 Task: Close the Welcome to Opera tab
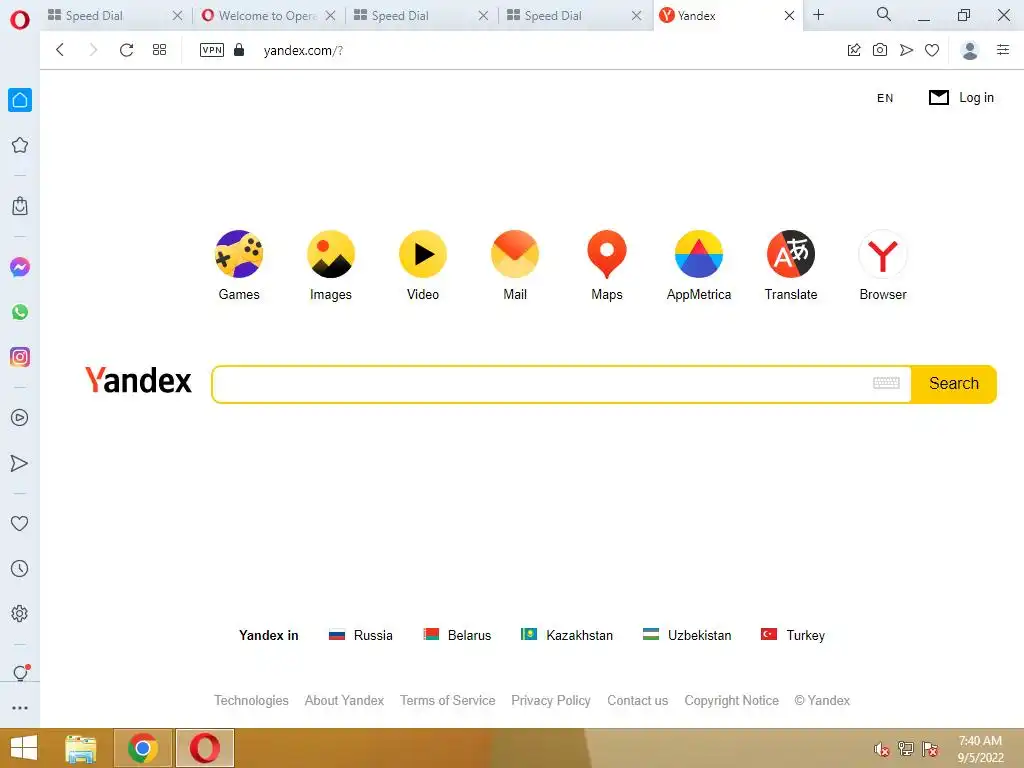[330, 16]
